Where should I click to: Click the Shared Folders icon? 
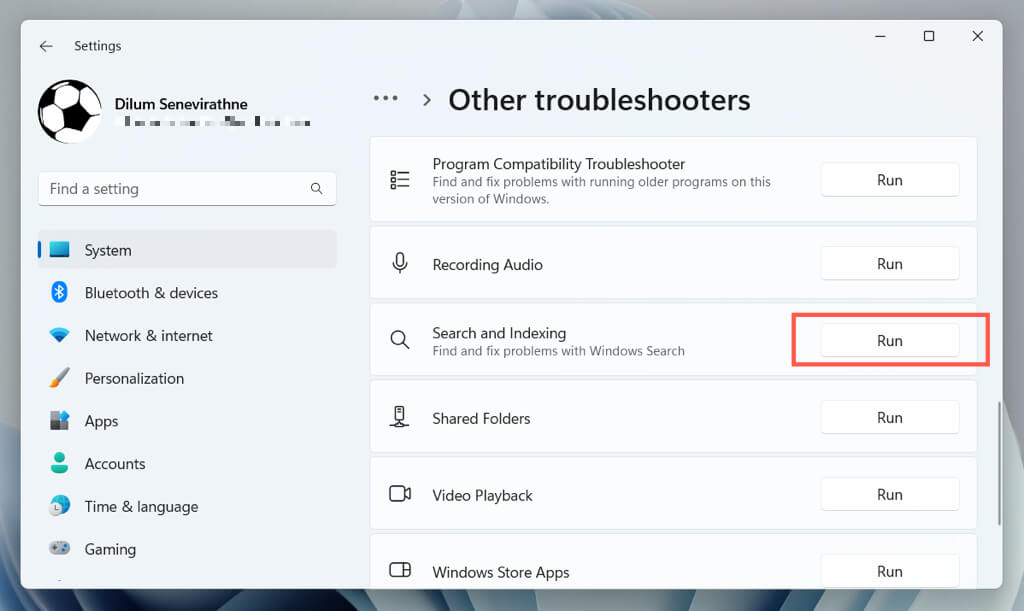point(399,416)
